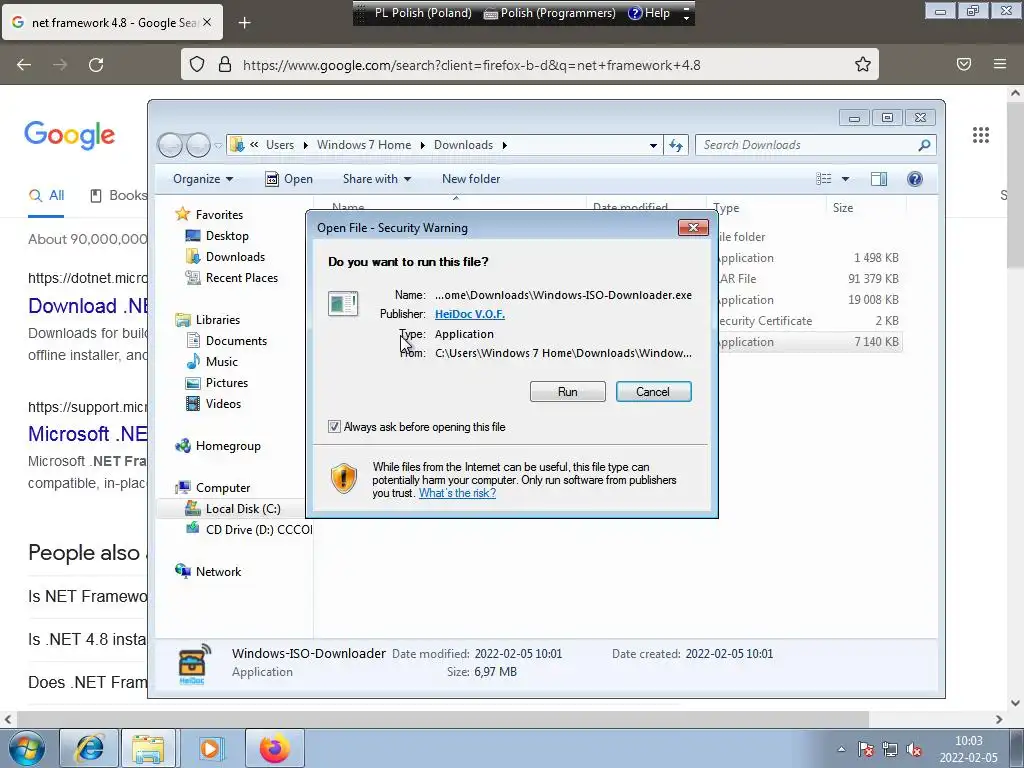Toggle the Explorer preview pane icon
Screen dimensions: 1024x768
click(x=878, y=179)
